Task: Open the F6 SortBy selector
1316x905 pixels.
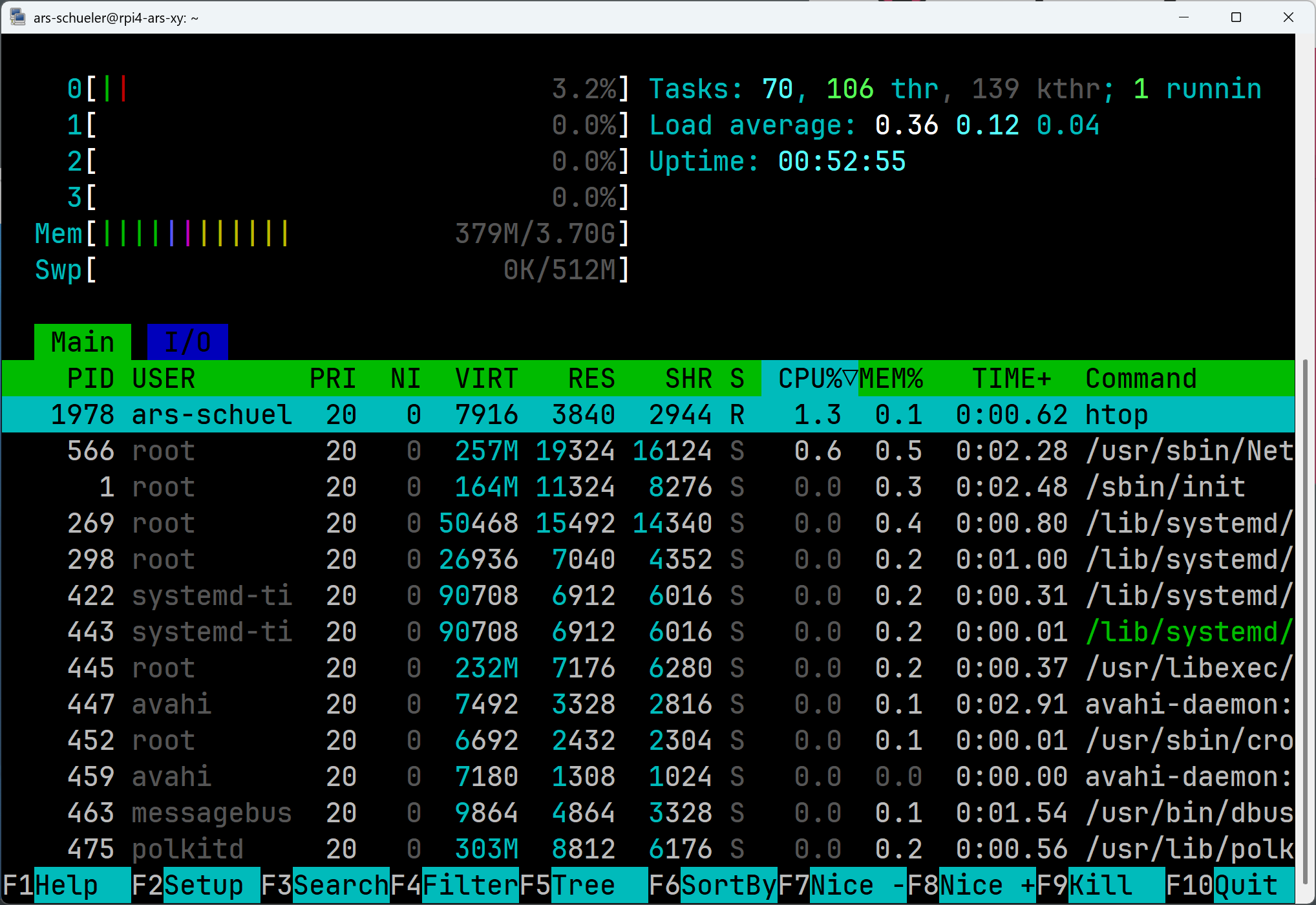Action: (728, 885)
